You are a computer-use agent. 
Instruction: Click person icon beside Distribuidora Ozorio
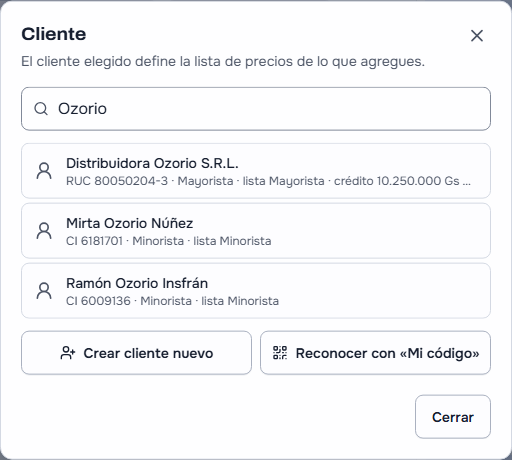point(44,171)
